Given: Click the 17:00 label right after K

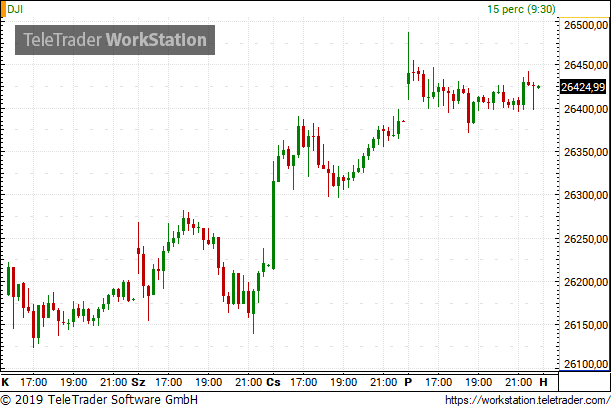Looking at the screenshot, I should (x=34, y=382).
